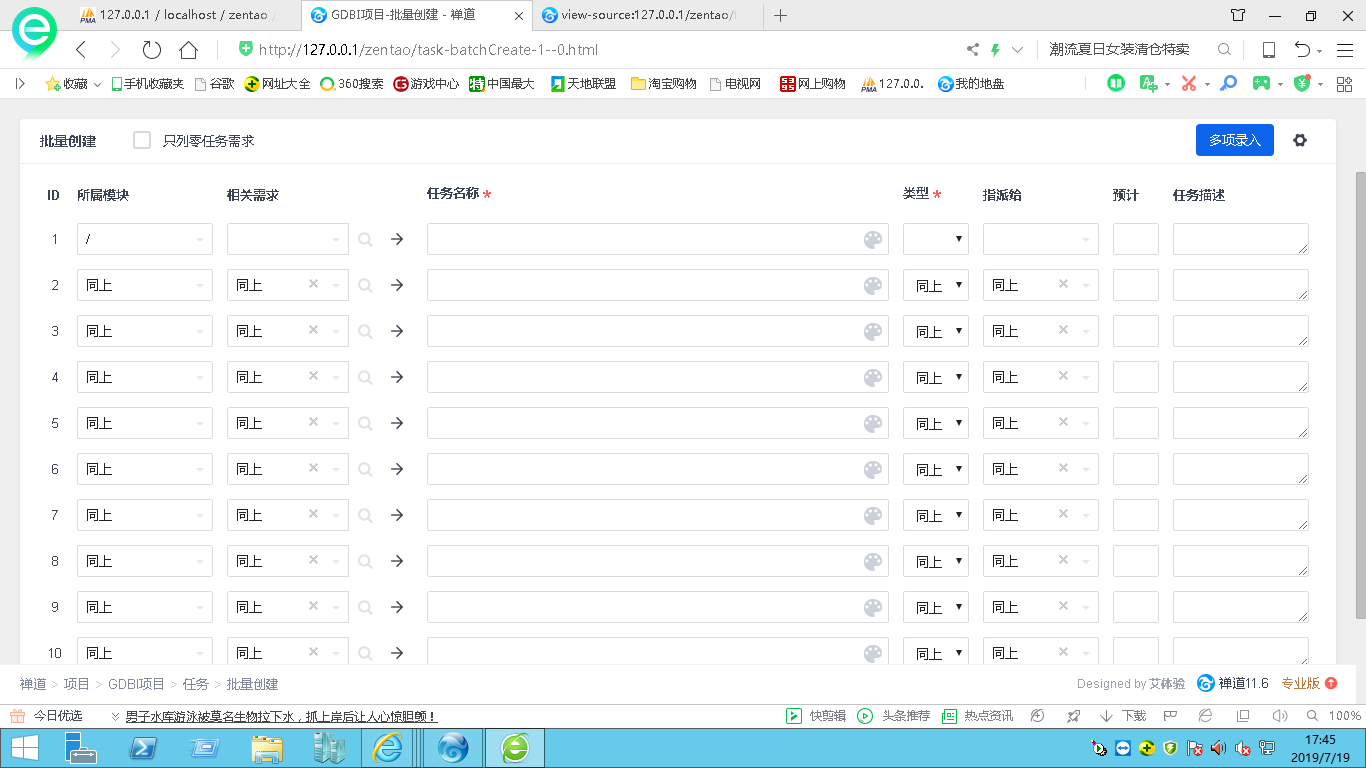Click the scissors screenshot extension icon
1366x768 pixels.
pyautogui.click(x=1189, y=84)
